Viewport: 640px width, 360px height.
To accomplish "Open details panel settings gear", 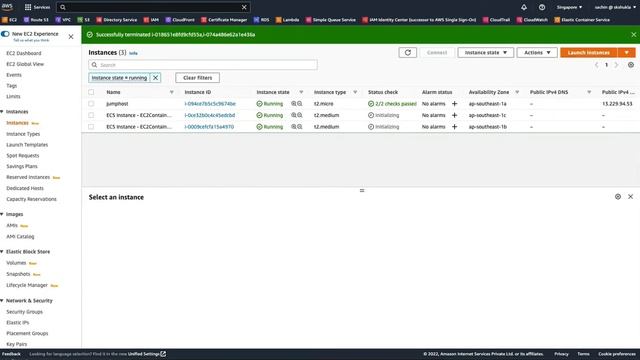I will pyautogui.click(x=618, y=197).
